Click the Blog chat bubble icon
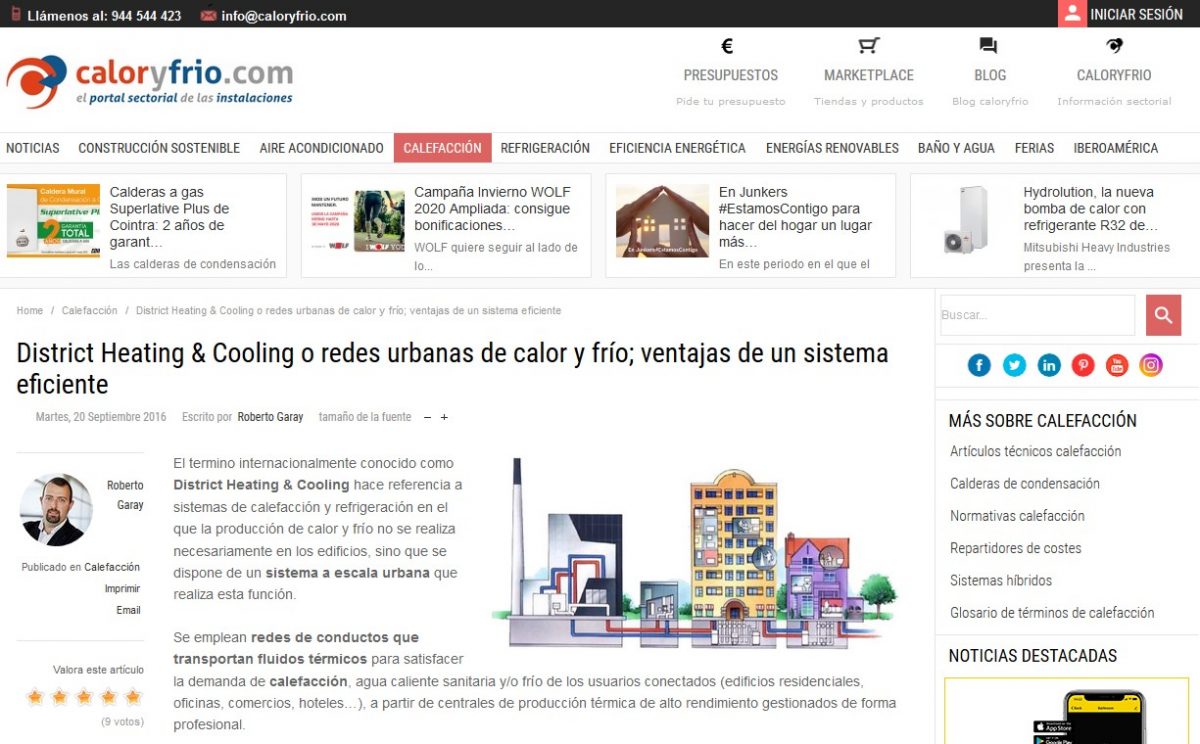The image size is (1200, 744). pyautogui.click(x=988, y=46)
